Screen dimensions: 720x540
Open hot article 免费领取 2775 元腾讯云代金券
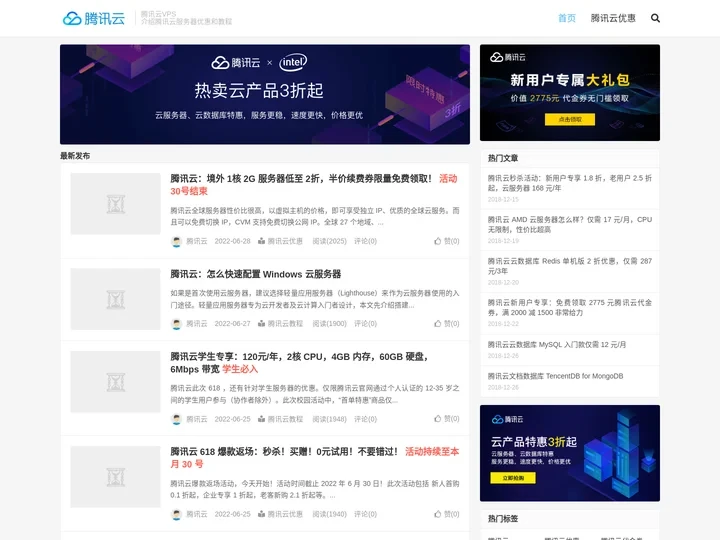[569, 307]
